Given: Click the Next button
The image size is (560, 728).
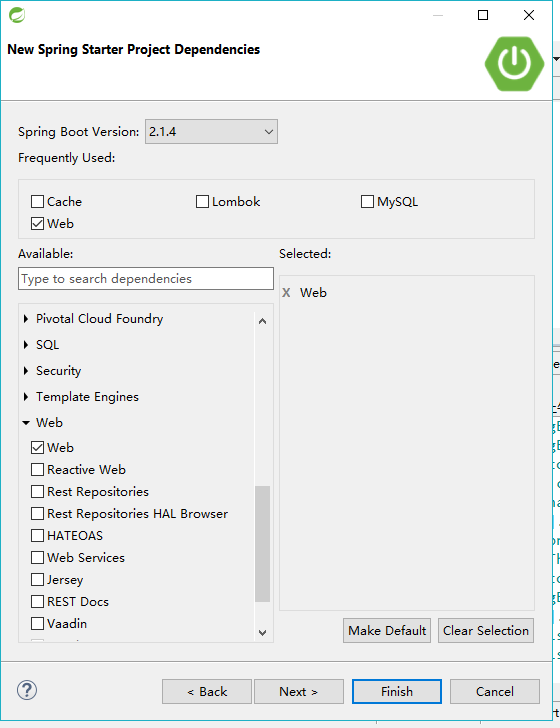Looking at the screenshot, I should click(299, 692).
